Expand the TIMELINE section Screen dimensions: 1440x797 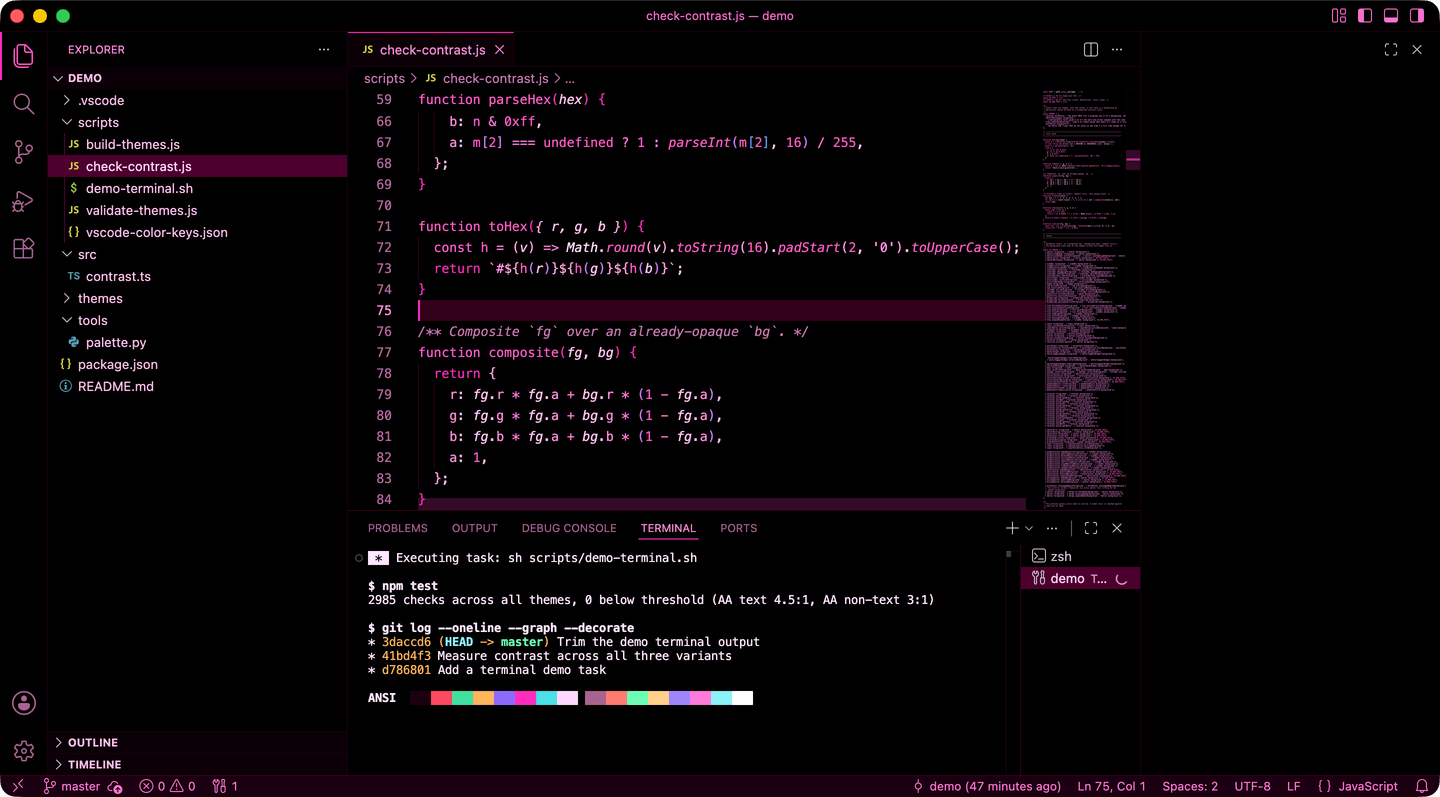point(198,764)
